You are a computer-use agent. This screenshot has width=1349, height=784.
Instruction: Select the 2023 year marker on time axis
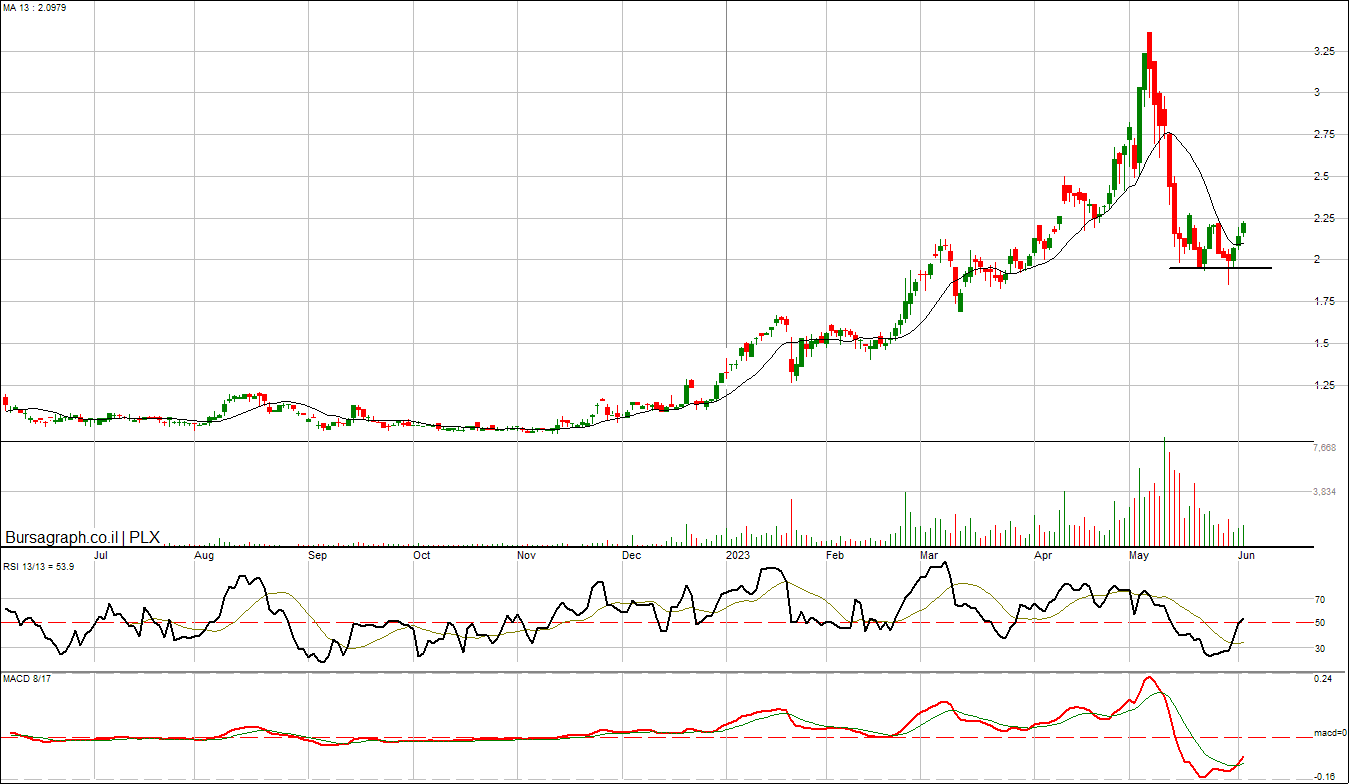point(737,554)
